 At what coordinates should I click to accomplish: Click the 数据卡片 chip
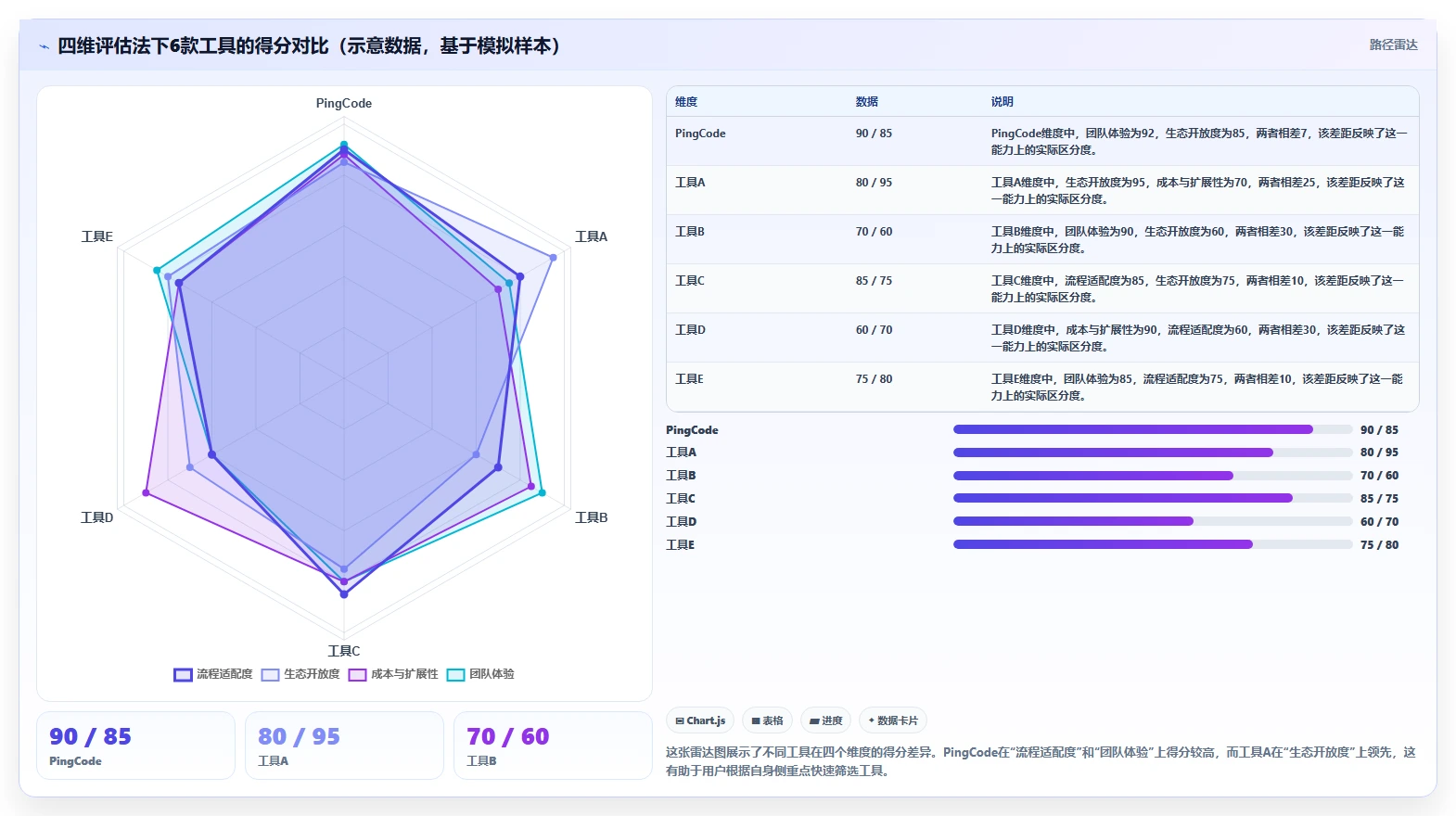[x=892, y=720]
